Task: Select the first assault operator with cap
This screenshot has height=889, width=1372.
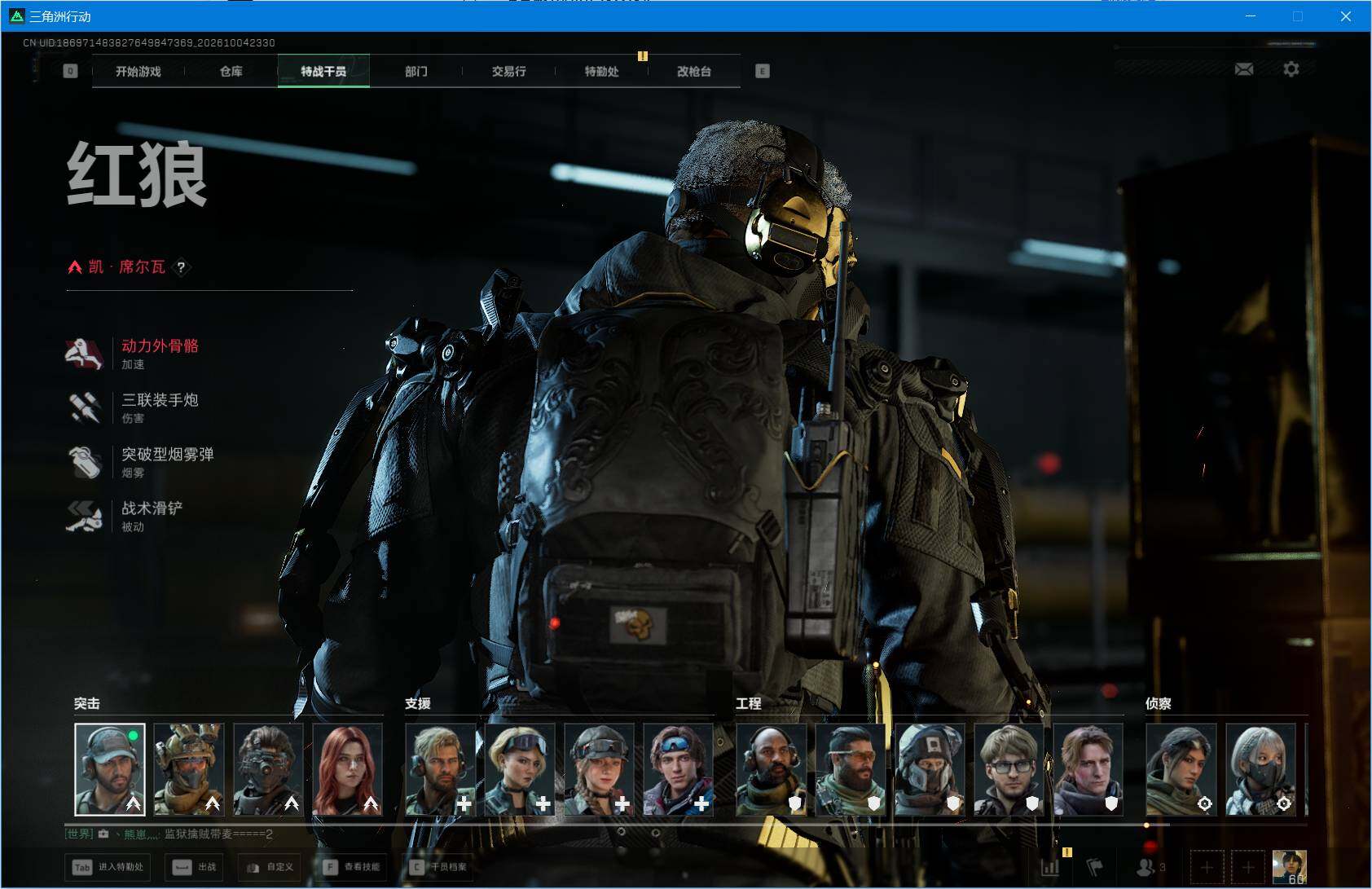Action: coord(110,769)
